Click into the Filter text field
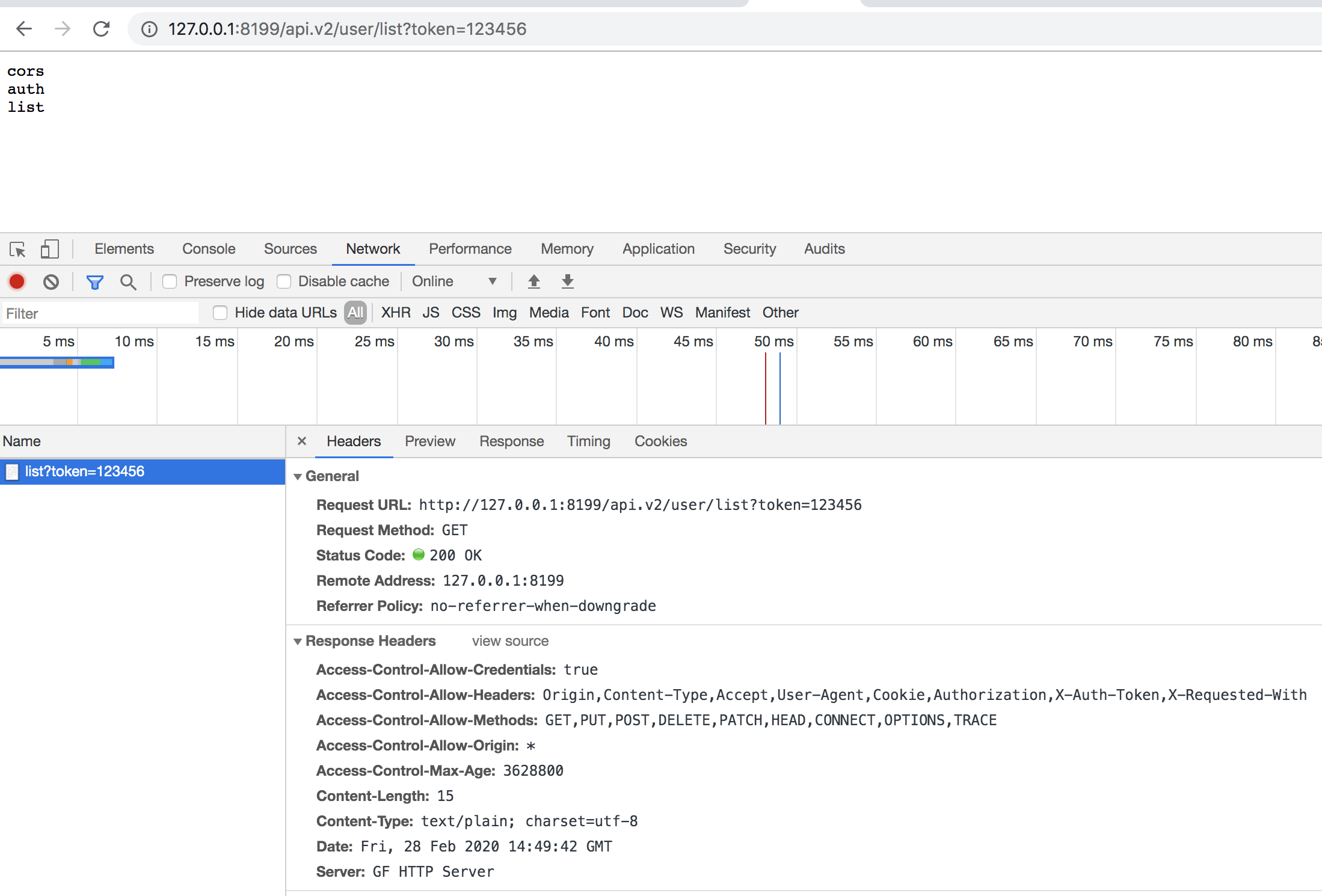The height and width of the screenshot is (896, 1322). (99, 313)
